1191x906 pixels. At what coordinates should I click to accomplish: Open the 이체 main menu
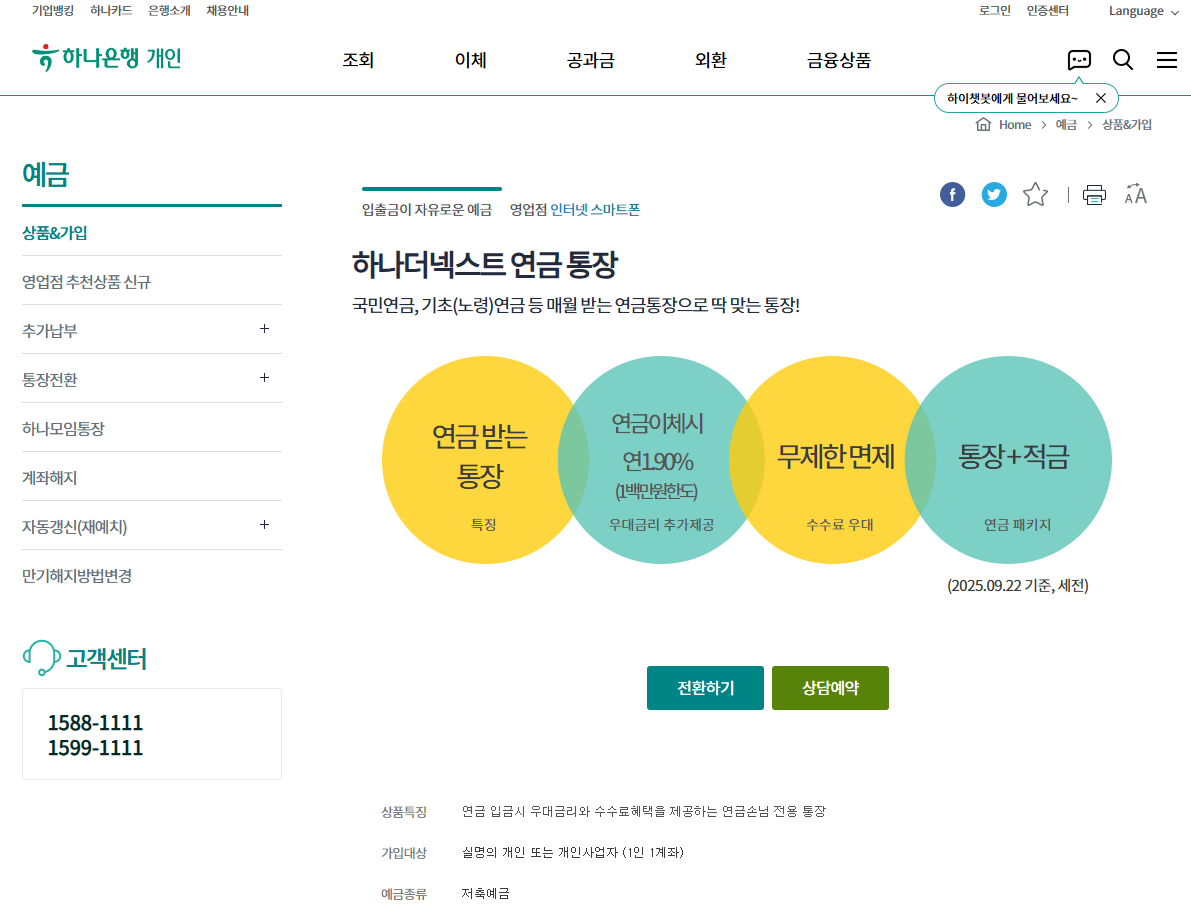(x=470, y=60)
